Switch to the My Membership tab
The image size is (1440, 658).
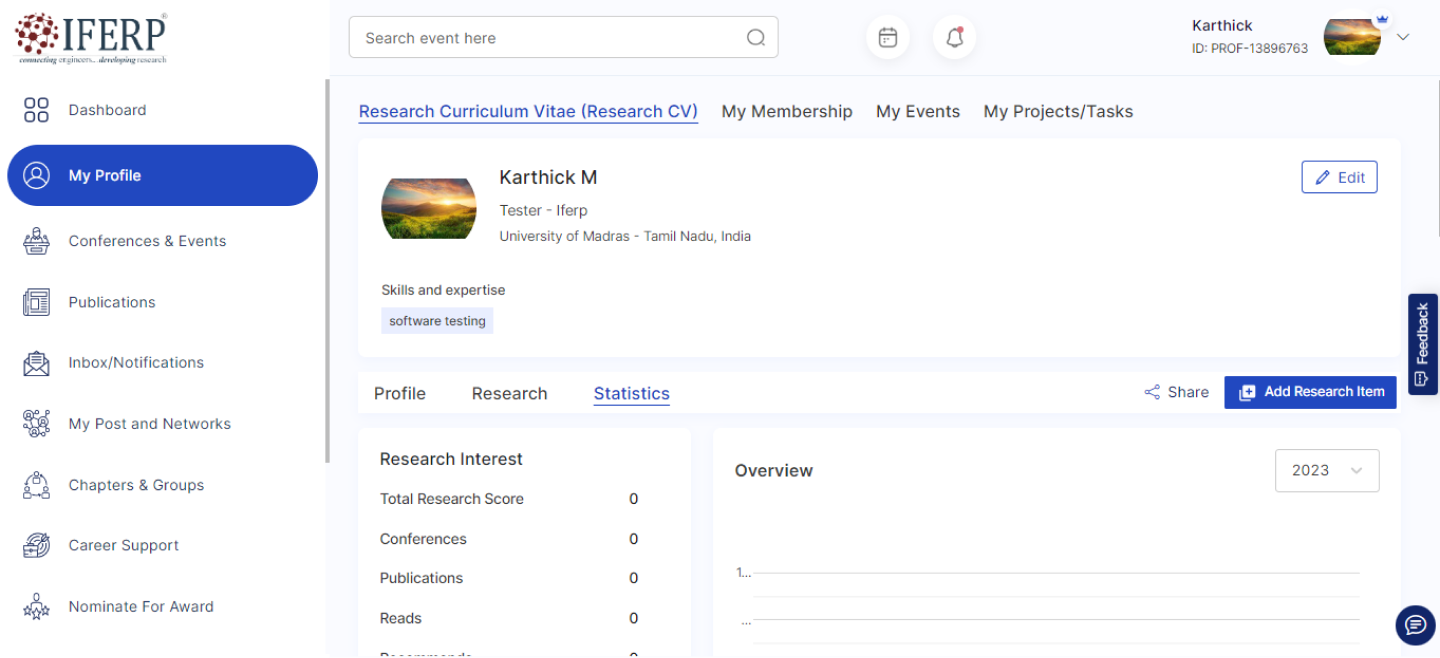787,112
